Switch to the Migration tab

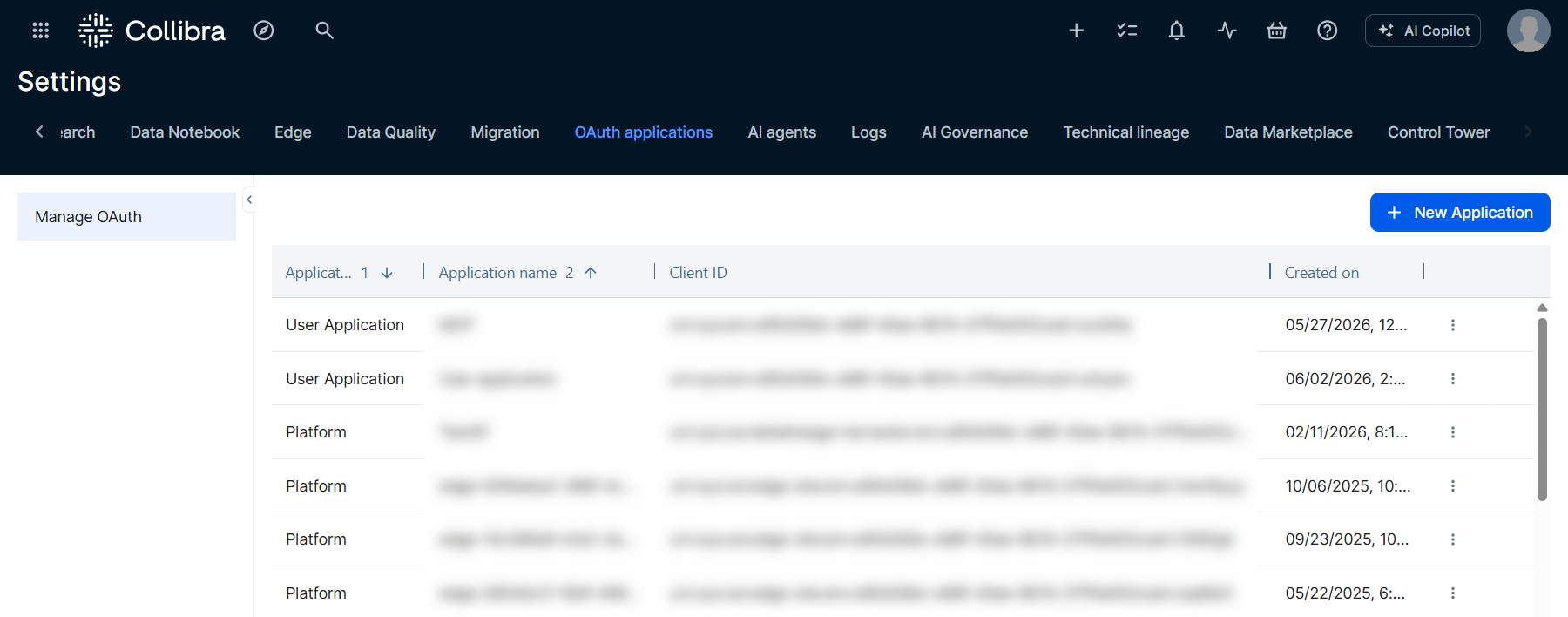tap(505, 132)
